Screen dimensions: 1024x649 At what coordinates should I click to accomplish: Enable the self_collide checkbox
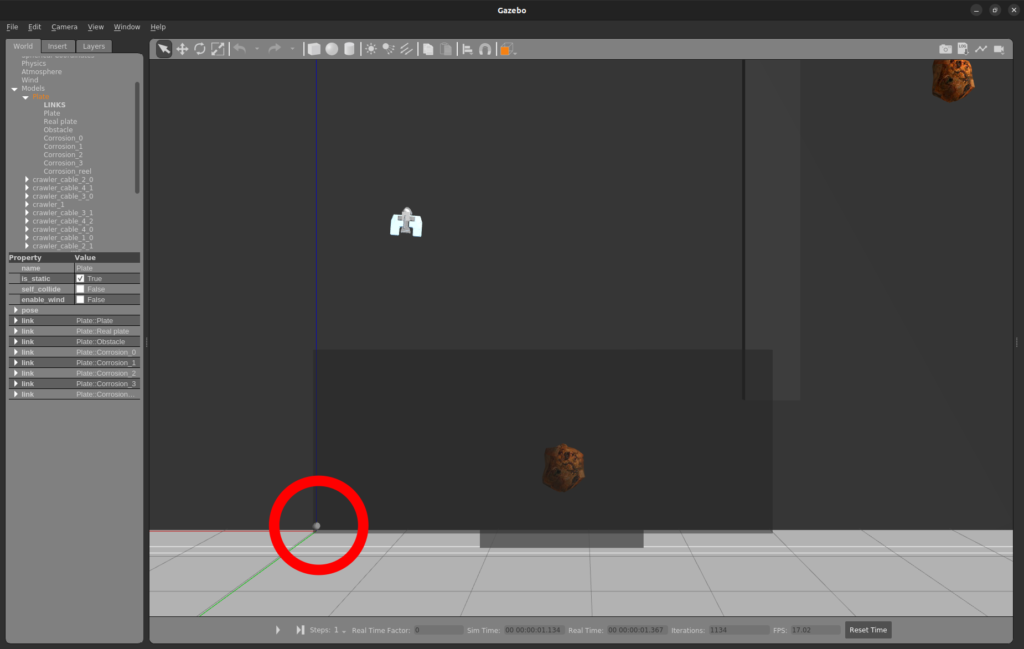coord(81,289)
